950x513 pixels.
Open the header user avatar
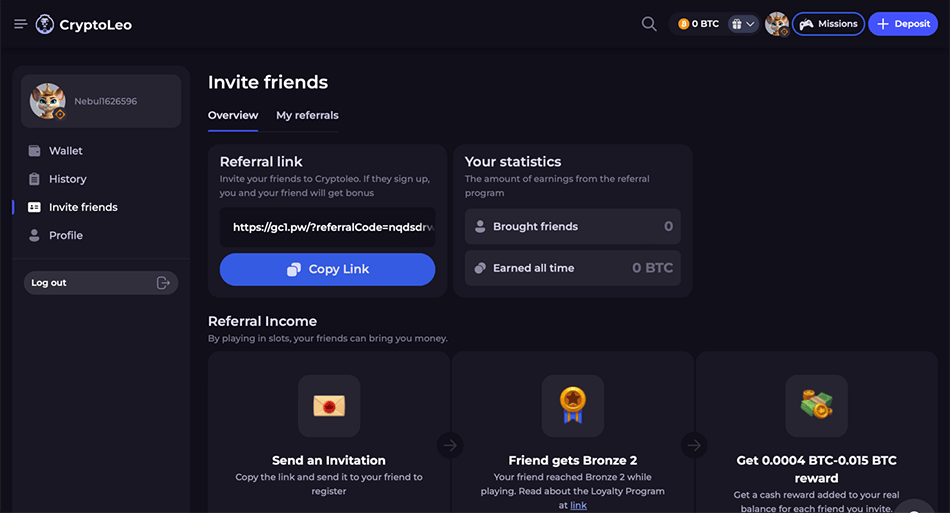click(x=777, y=24)
